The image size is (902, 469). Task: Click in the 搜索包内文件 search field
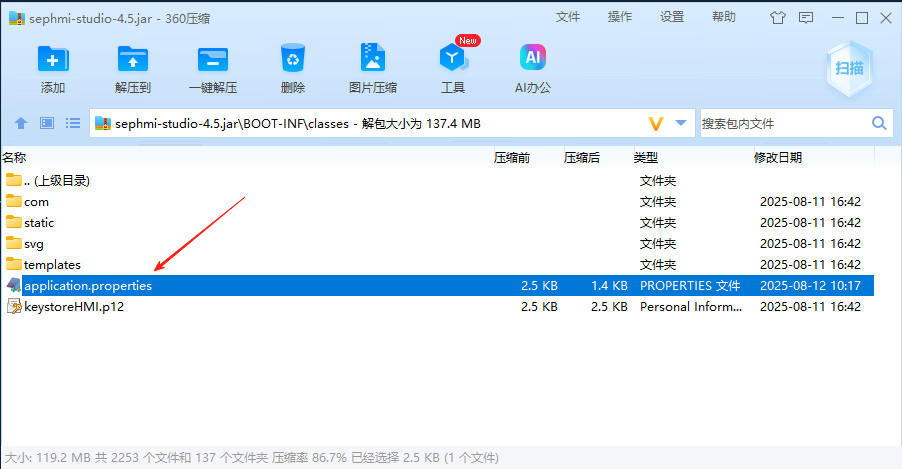785,123
